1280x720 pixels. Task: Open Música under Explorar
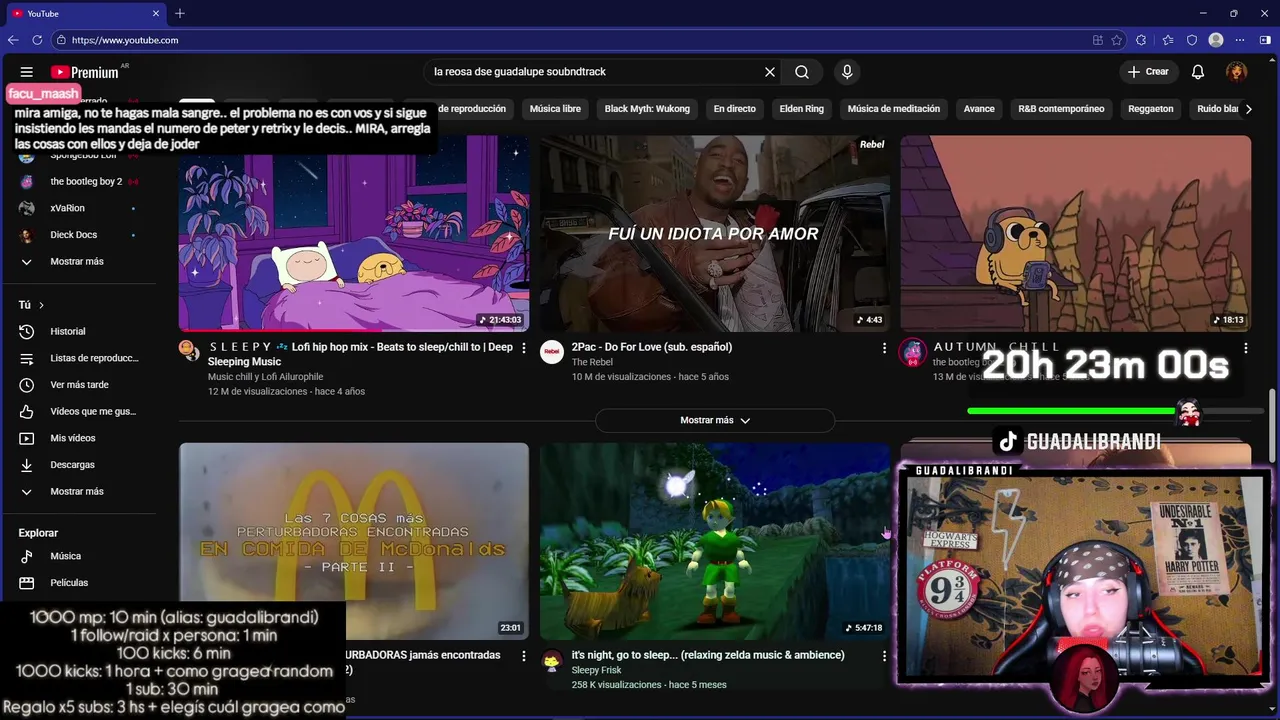tap(80, 556)
